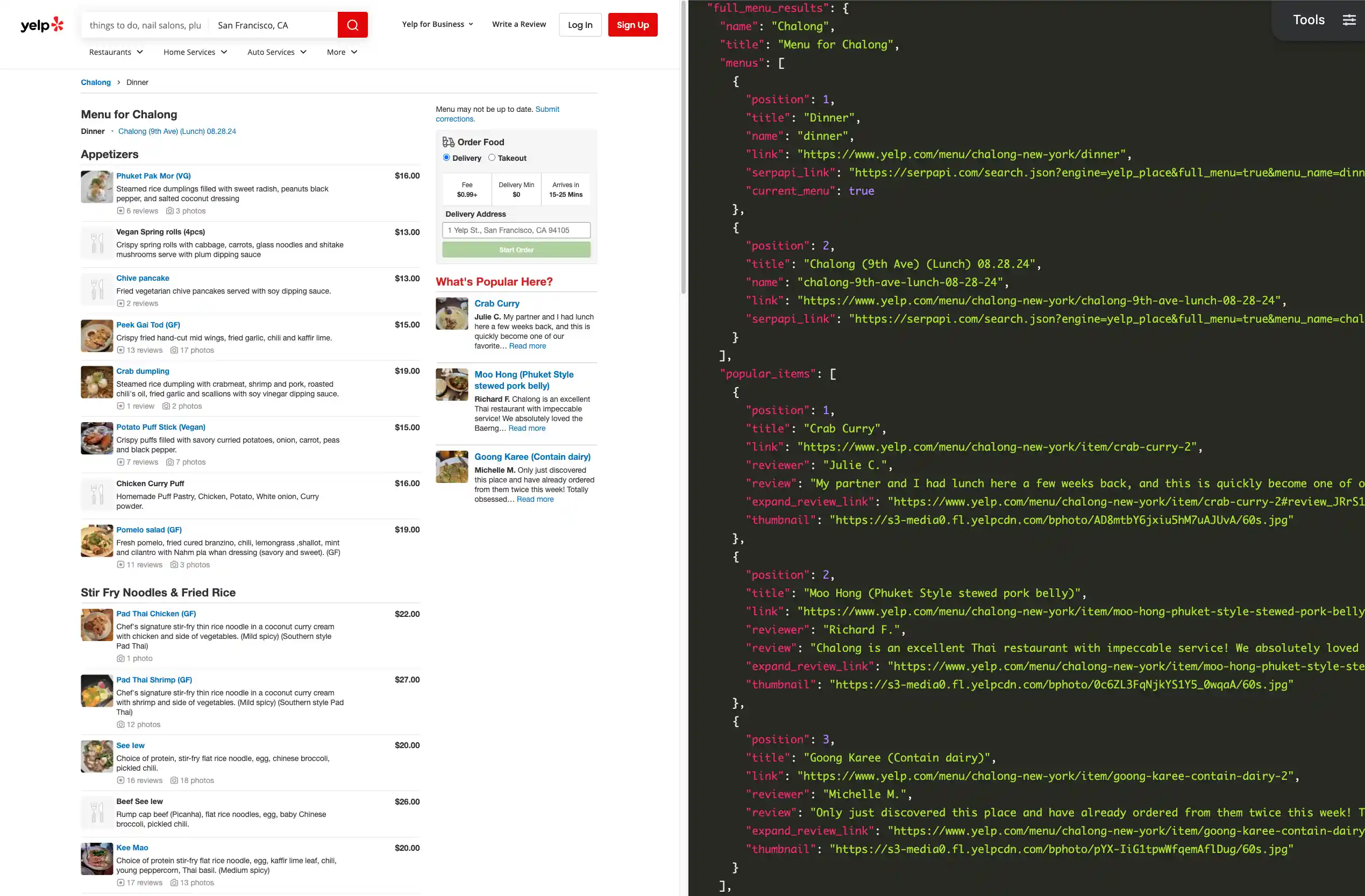Viewport: 1365px width, 896px height.
Task: Open the Tools settings sliders icon
Action: [x=1349, y=20]
